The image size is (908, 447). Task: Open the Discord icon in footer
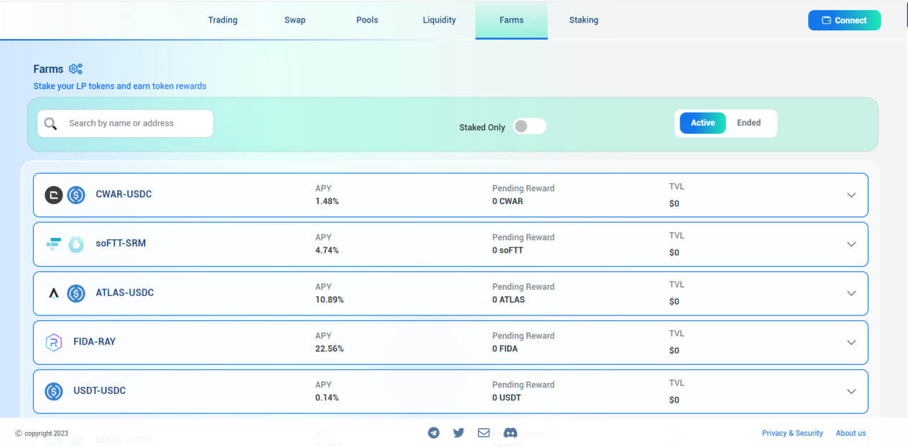point(510,433)
